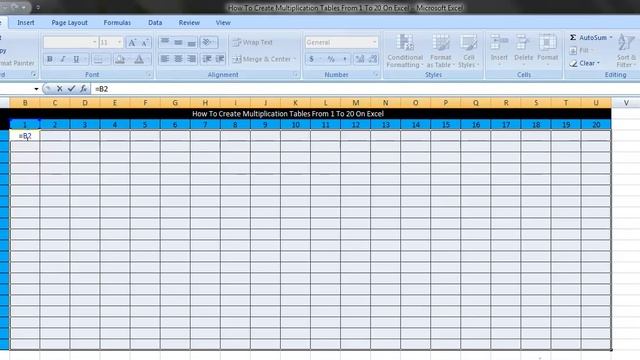Click Decrease Indent icon
This screenshot has width=640, height=360.
pos(207,59)
